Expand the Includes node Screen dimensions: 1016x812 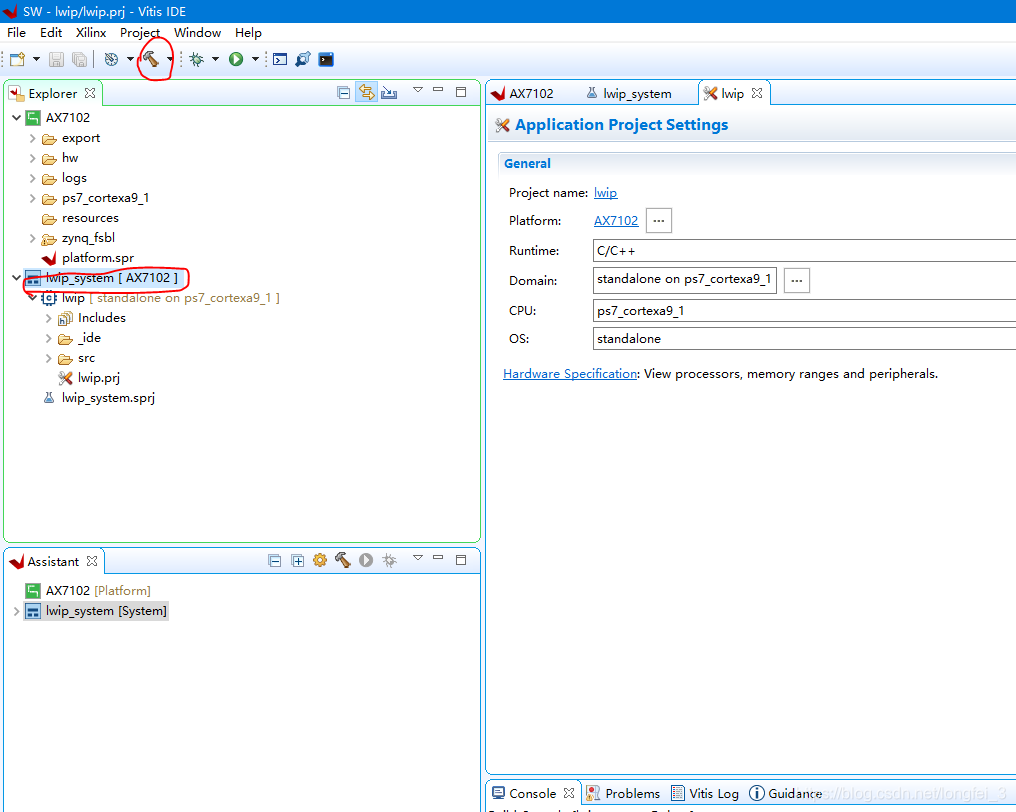[49, 318]
